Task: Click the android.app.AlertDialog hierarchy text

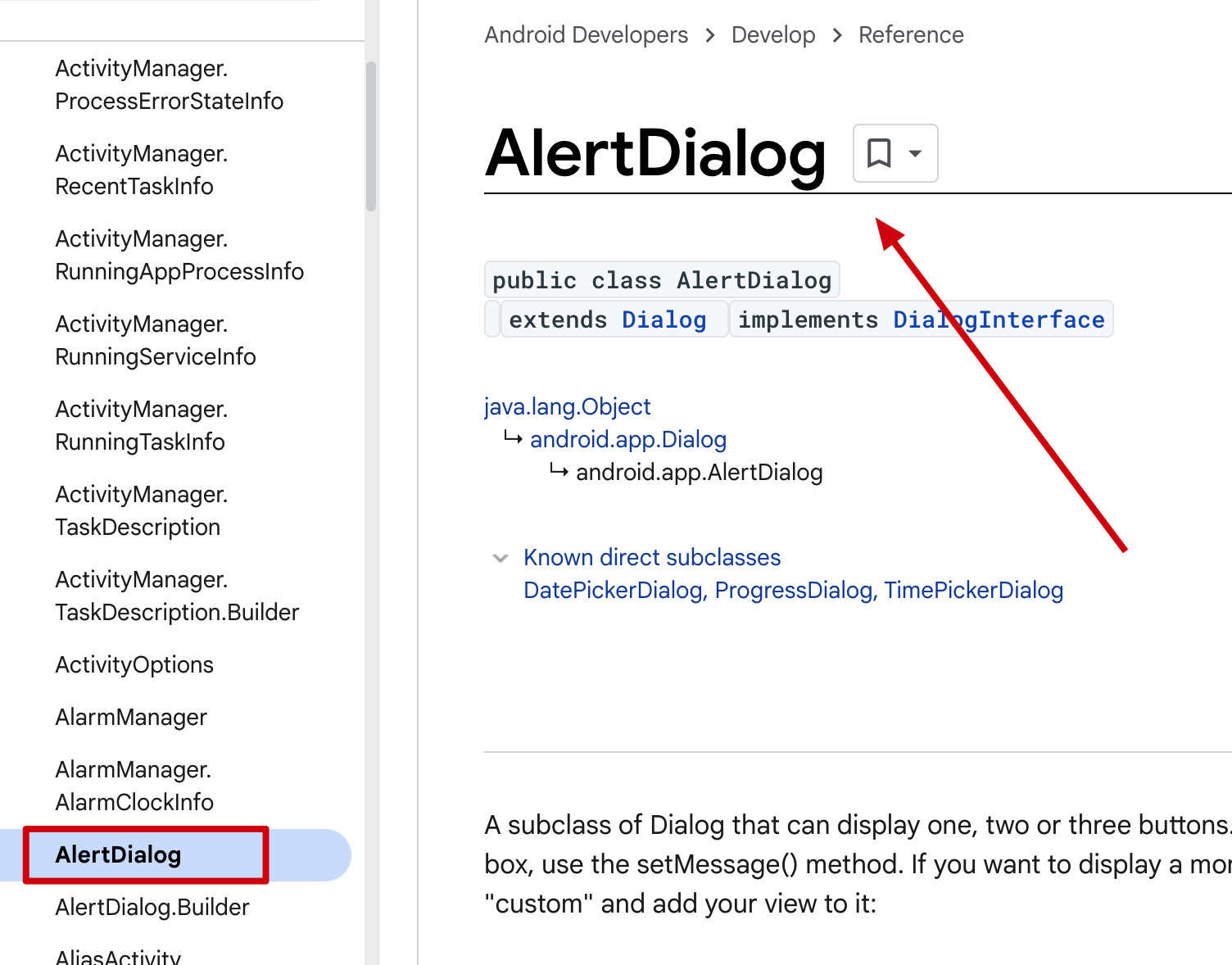Action: pyautogui.click(x=700, y=472)
